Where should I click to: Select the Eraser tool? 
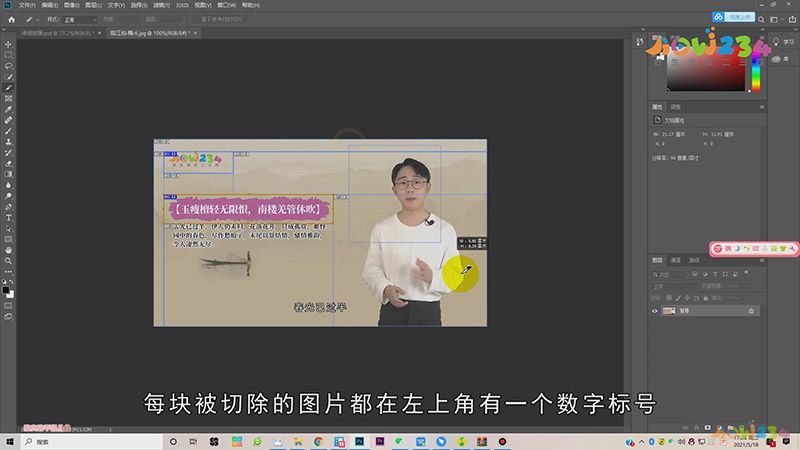point(8,163)
